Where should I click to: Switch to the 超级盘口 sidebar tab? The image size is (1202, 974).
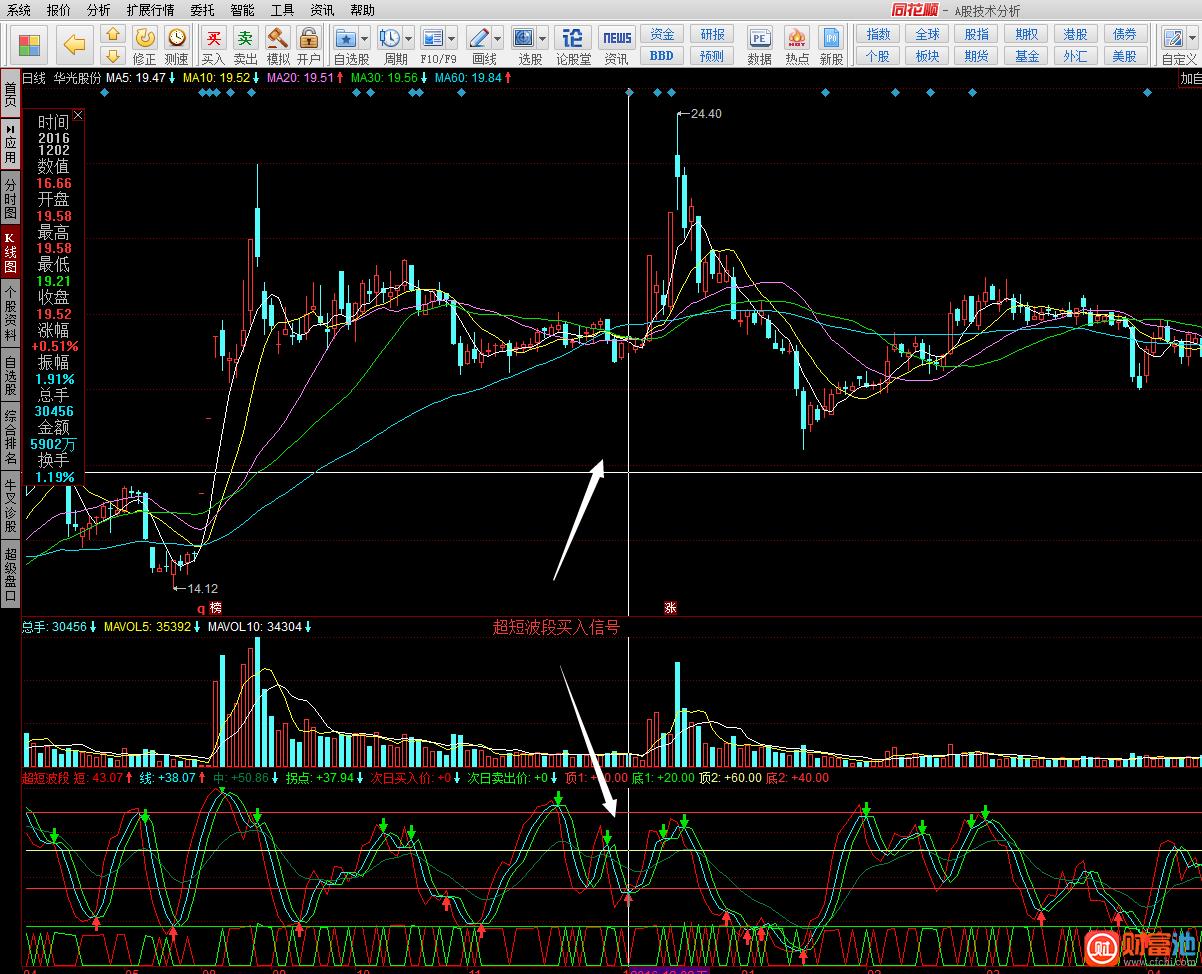[x=10, y=573]
